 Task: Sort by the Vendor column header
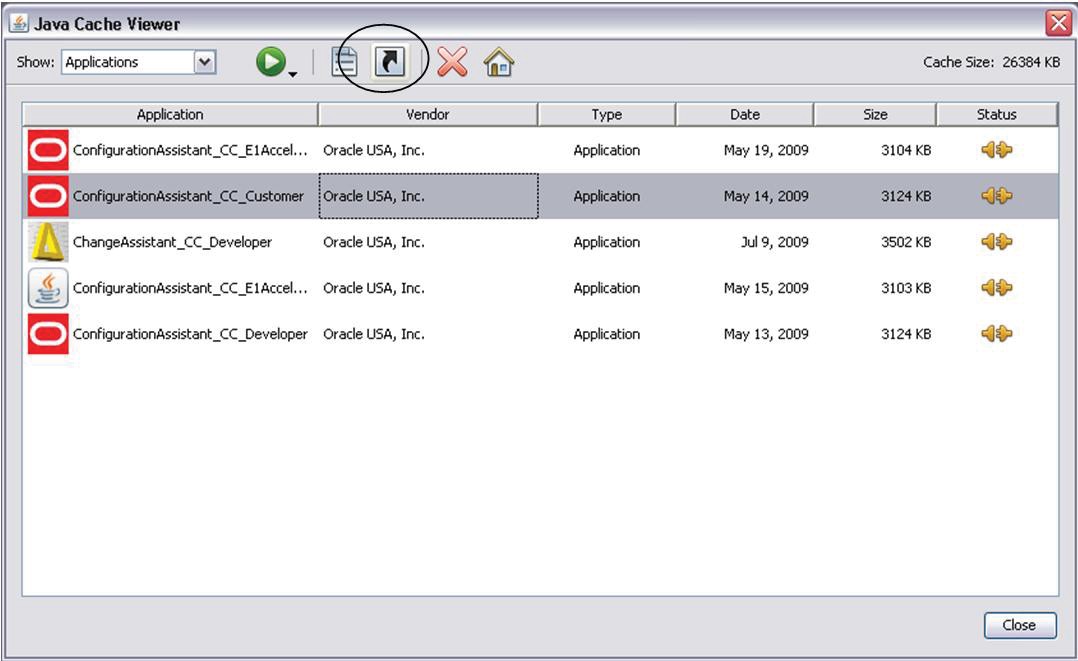pyautogui.click(x=428, y=114)
